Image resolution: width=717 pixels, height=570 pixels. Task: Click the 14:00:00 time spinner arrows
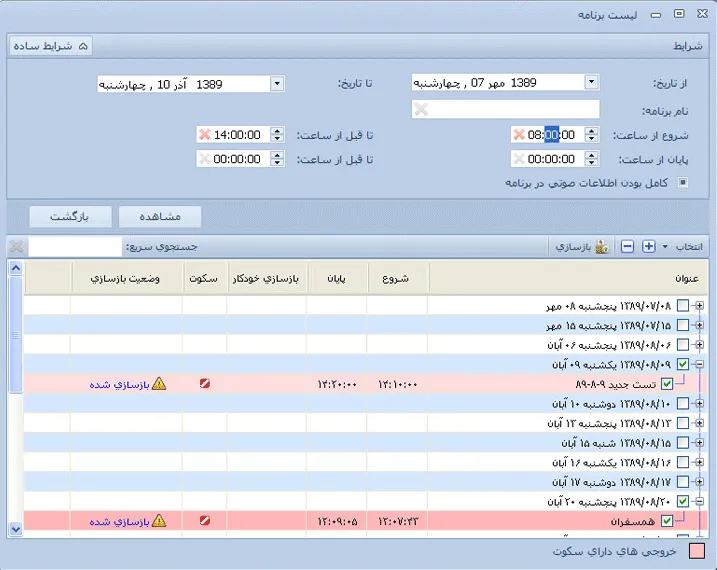click(x=277, y=134)
